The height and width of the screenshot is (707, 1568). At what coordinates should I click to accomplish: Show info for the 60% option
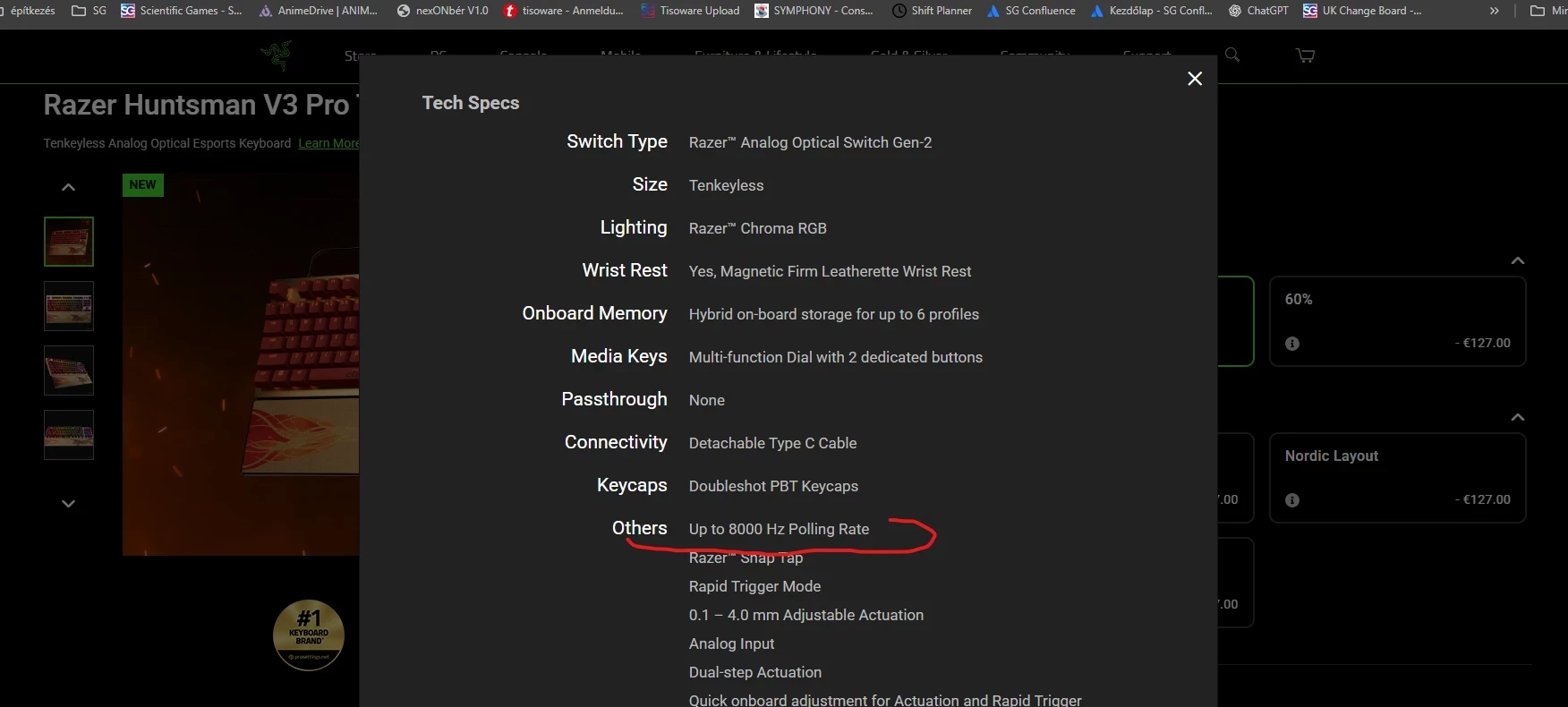coord(1292,344)
